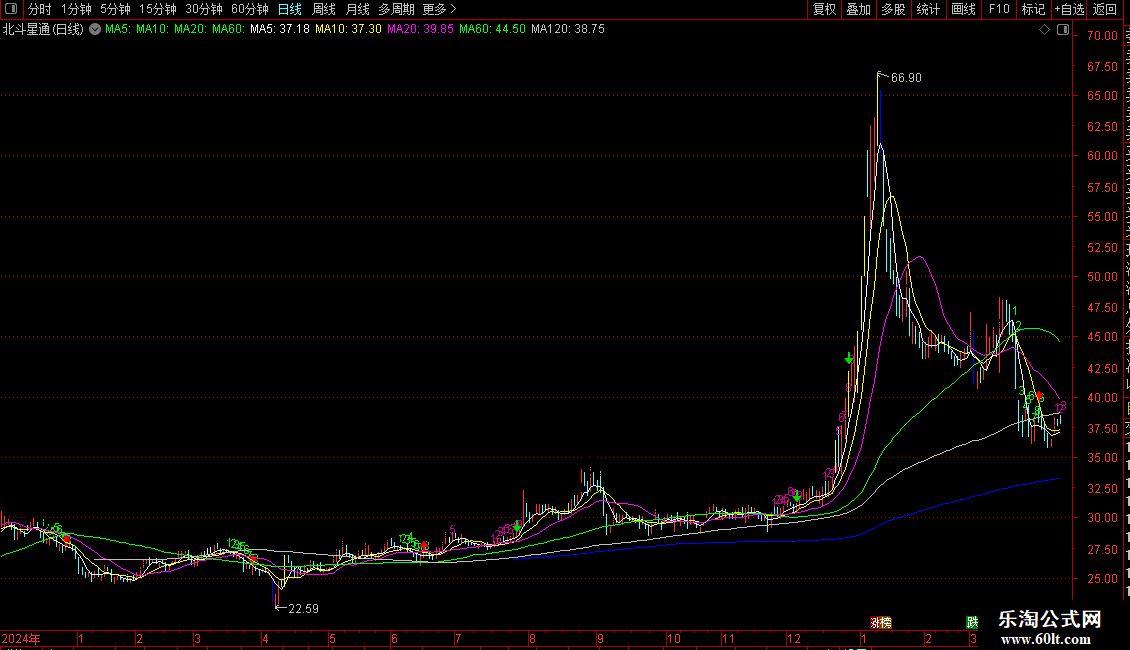
Task: Click the 2024年 label on the time axis
Action: 21,638
